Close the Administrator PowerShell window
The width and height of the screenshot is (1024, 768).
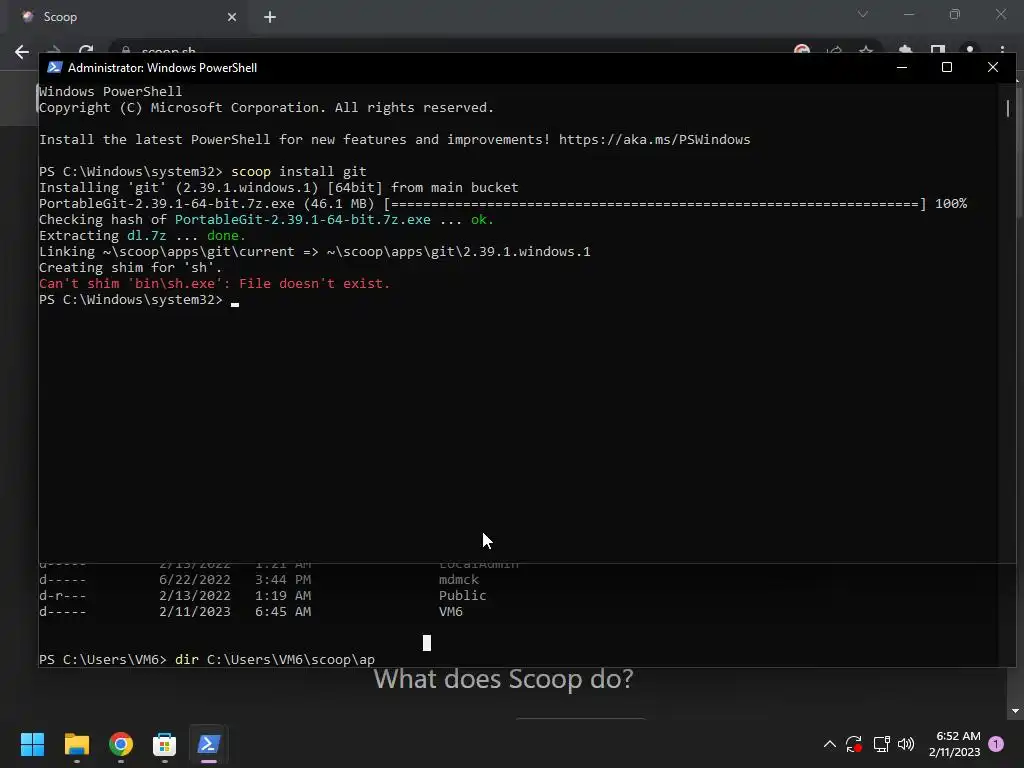[993, 67]
